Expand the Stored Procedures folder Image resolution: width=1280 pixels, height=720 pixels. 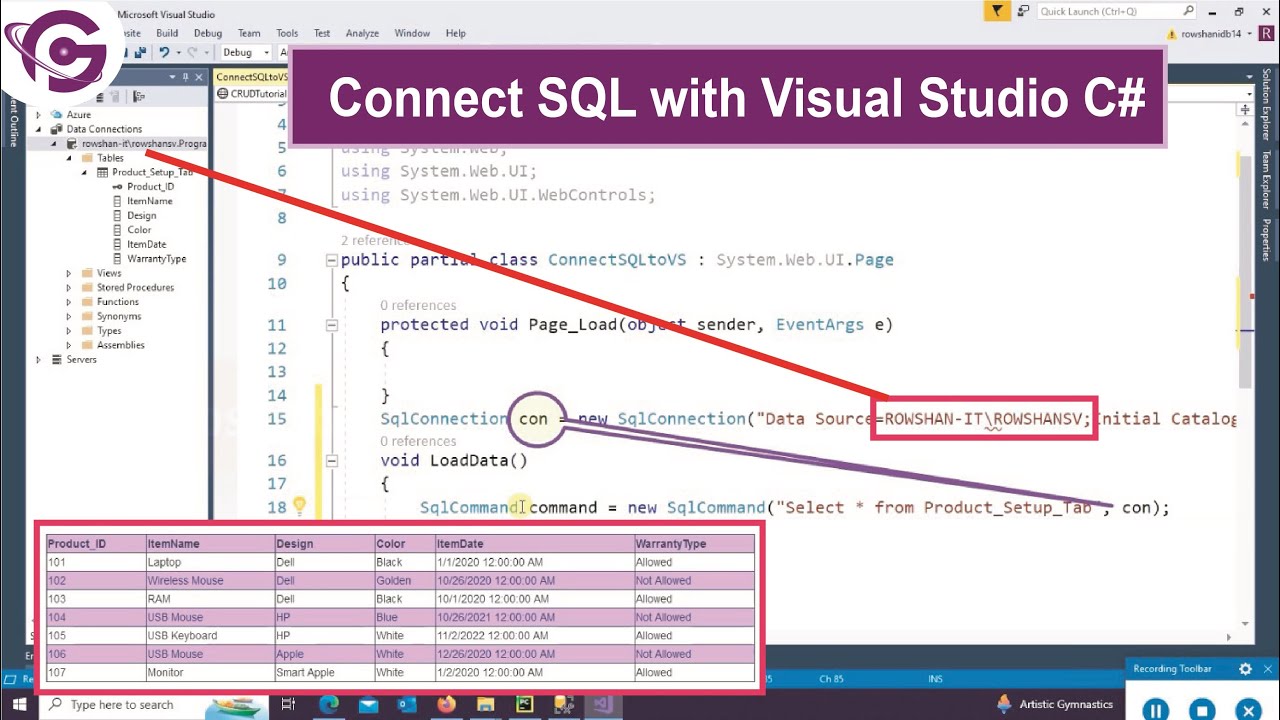(x=70, y=287)
